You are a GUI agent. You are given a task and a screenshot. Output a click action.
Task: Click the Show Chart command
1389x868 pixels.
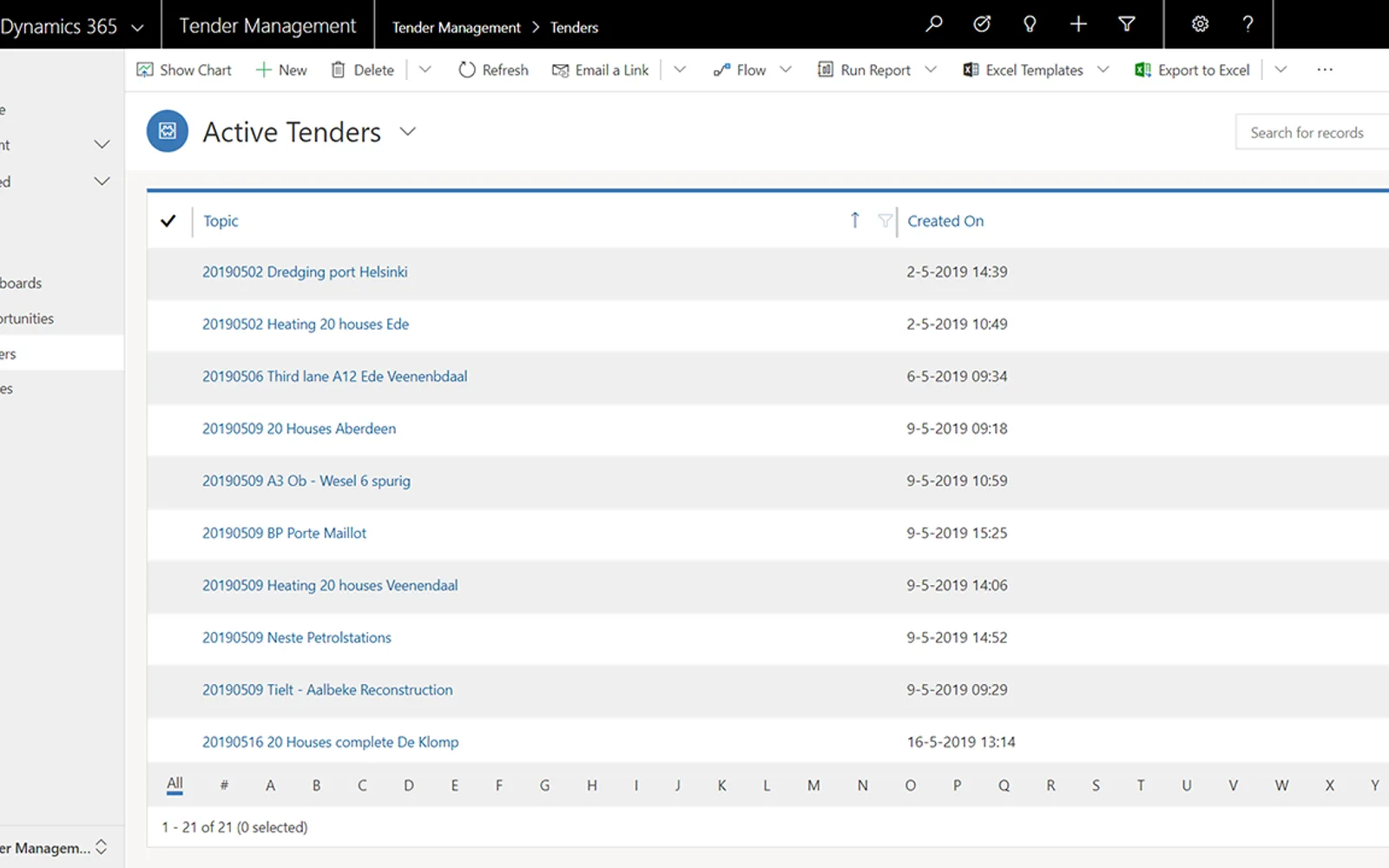click(x=184, y=69)
